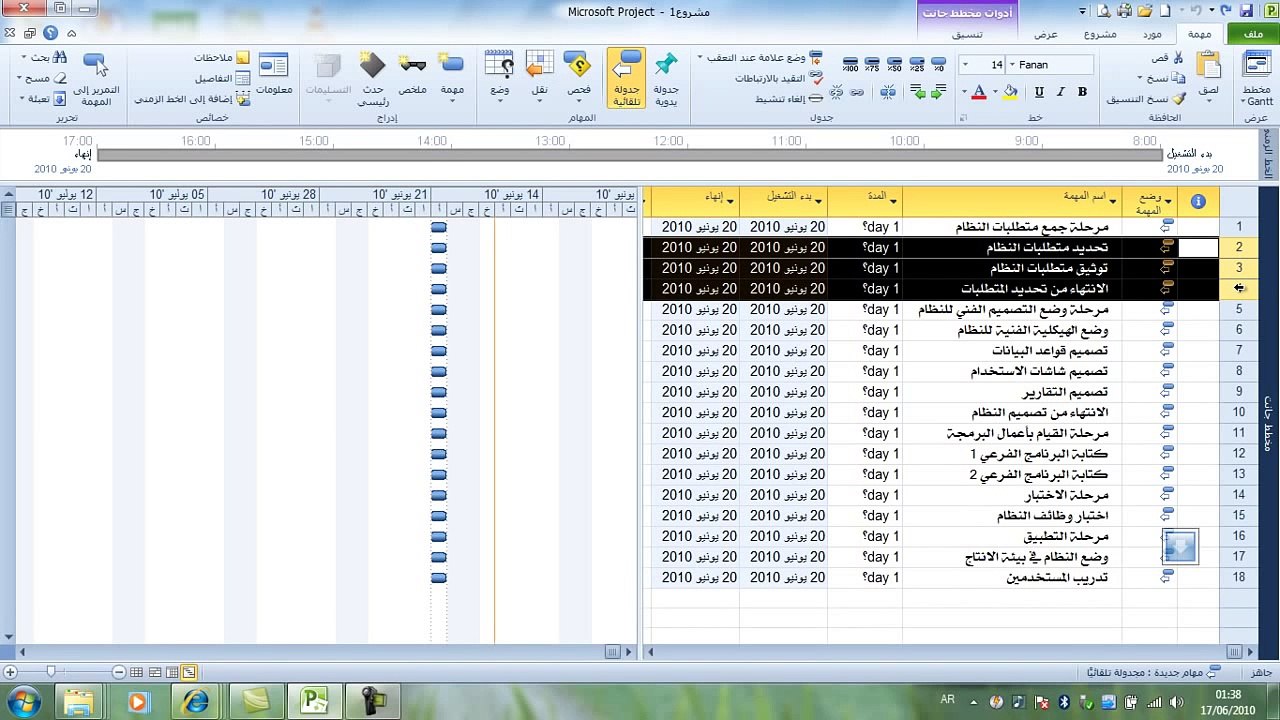Open task Information (معلومات)
The image size is (1280, 720).
(x=274, y=74)
